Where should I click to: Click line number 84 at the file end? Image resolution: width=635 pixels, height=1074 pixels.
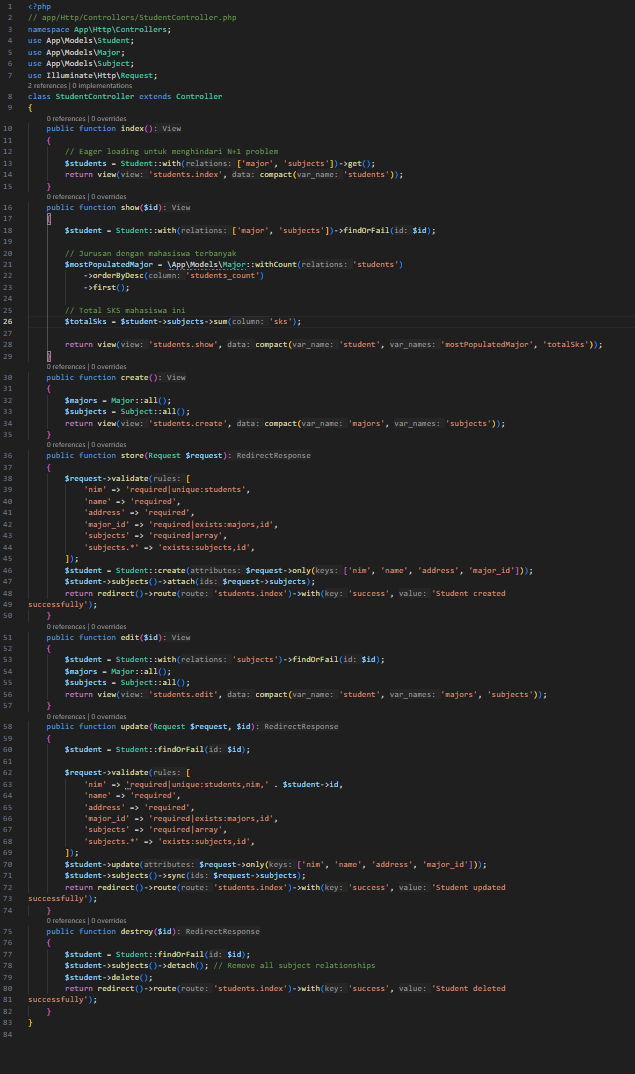coord(8,1033)
